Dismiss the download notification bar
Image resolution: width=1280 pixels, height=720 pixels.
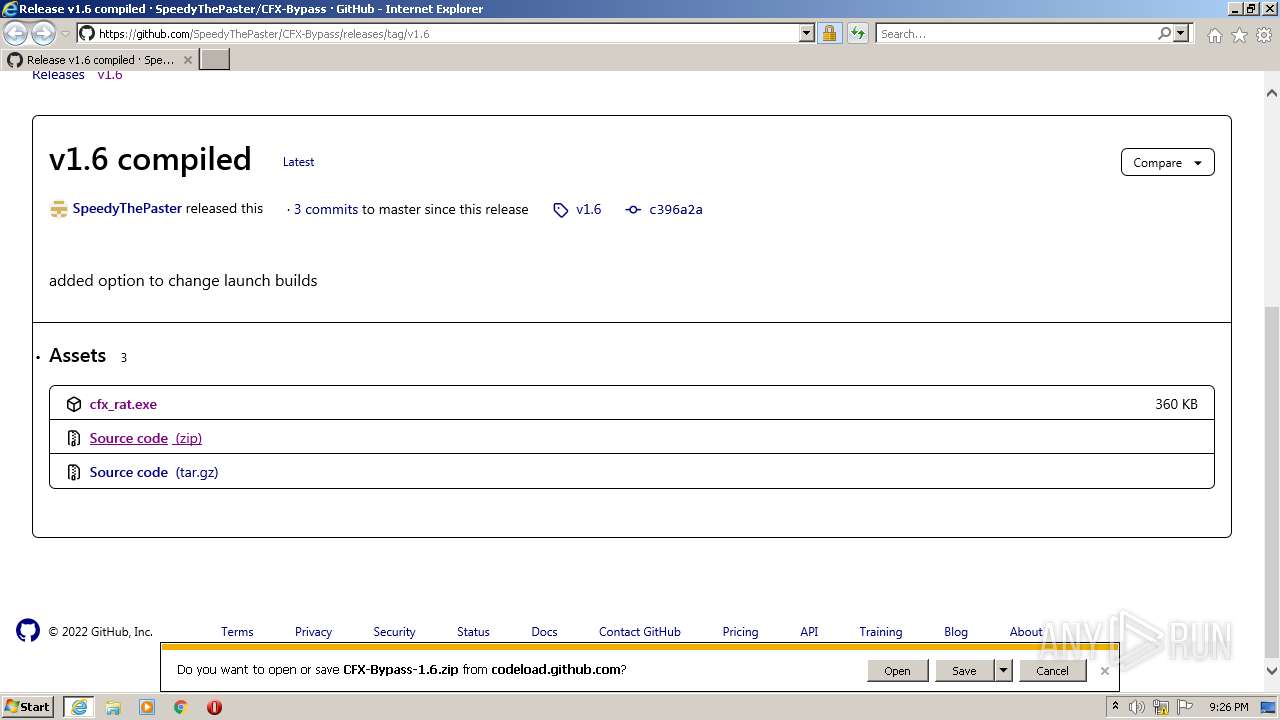pos(1104,671)
